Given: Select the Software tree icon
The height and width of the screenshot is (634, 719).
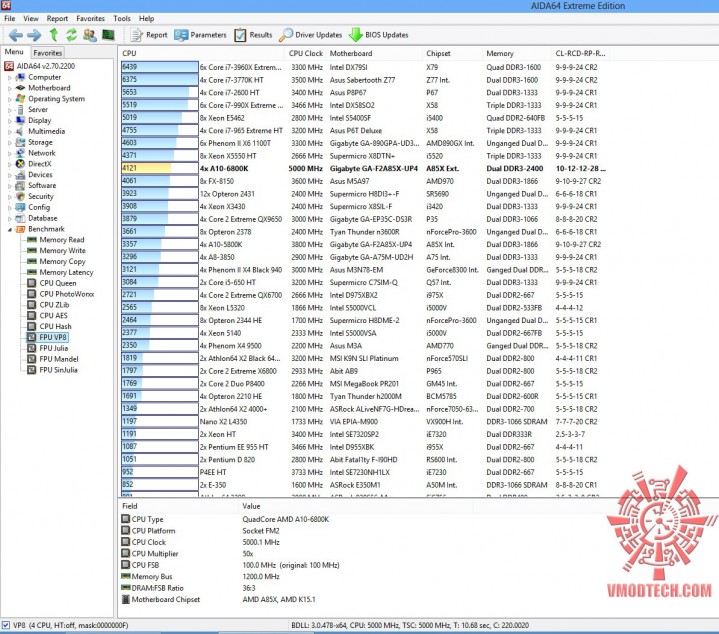Looking at the screenshot, I should (20, 185).
